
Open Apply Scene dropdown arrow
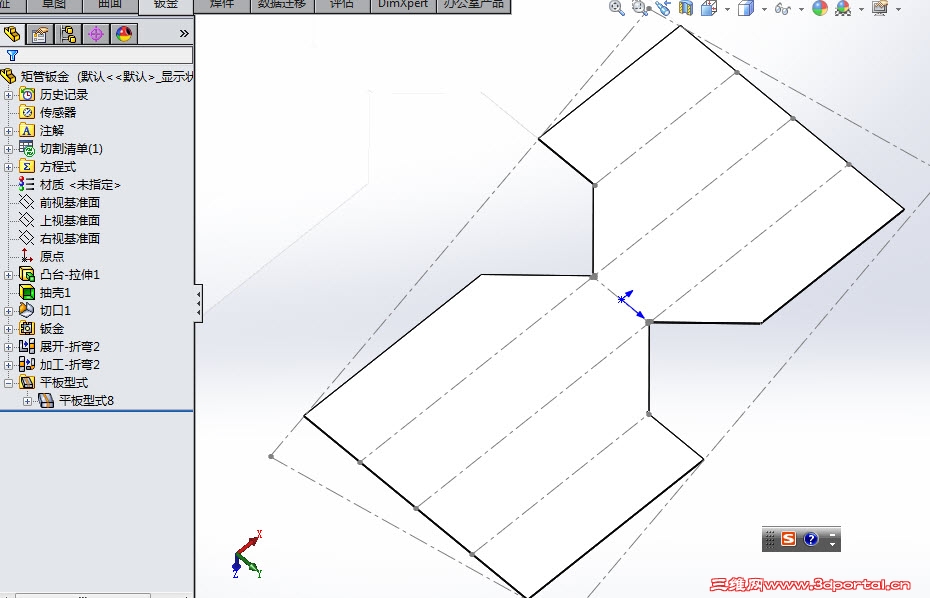(x=861, y=9)
